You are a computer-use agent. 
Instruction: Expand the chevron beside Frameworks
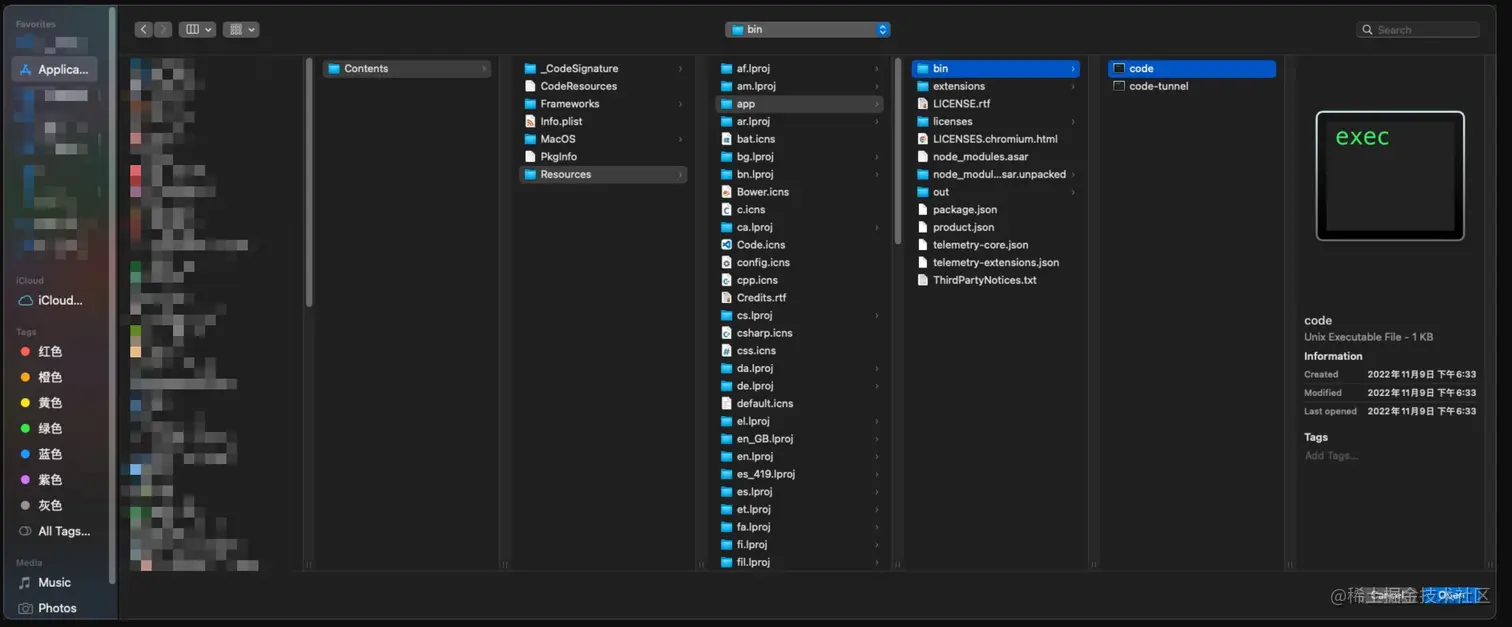tap(680, 104)
